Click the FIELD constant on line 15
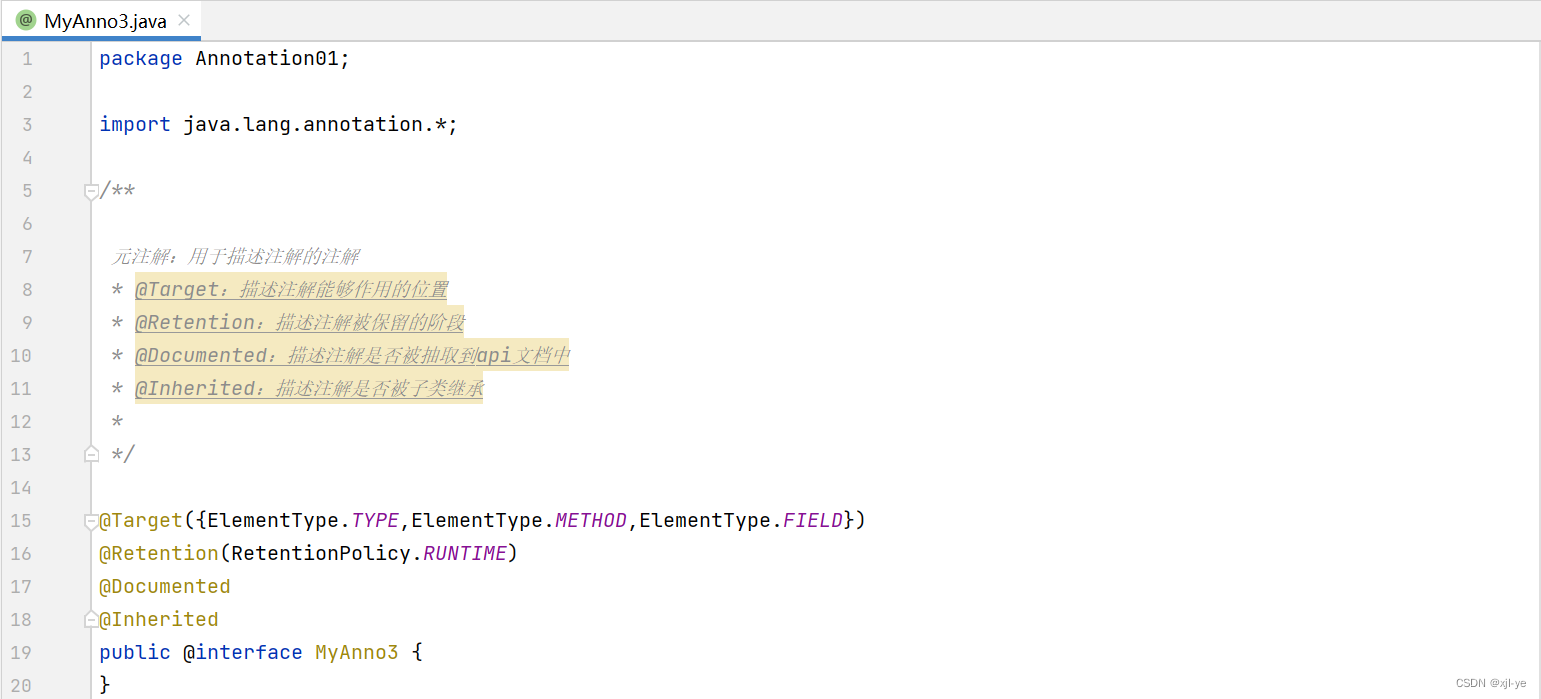This screenshot has width=1541, height=699. pyautogui.click(x=813, y=520)
